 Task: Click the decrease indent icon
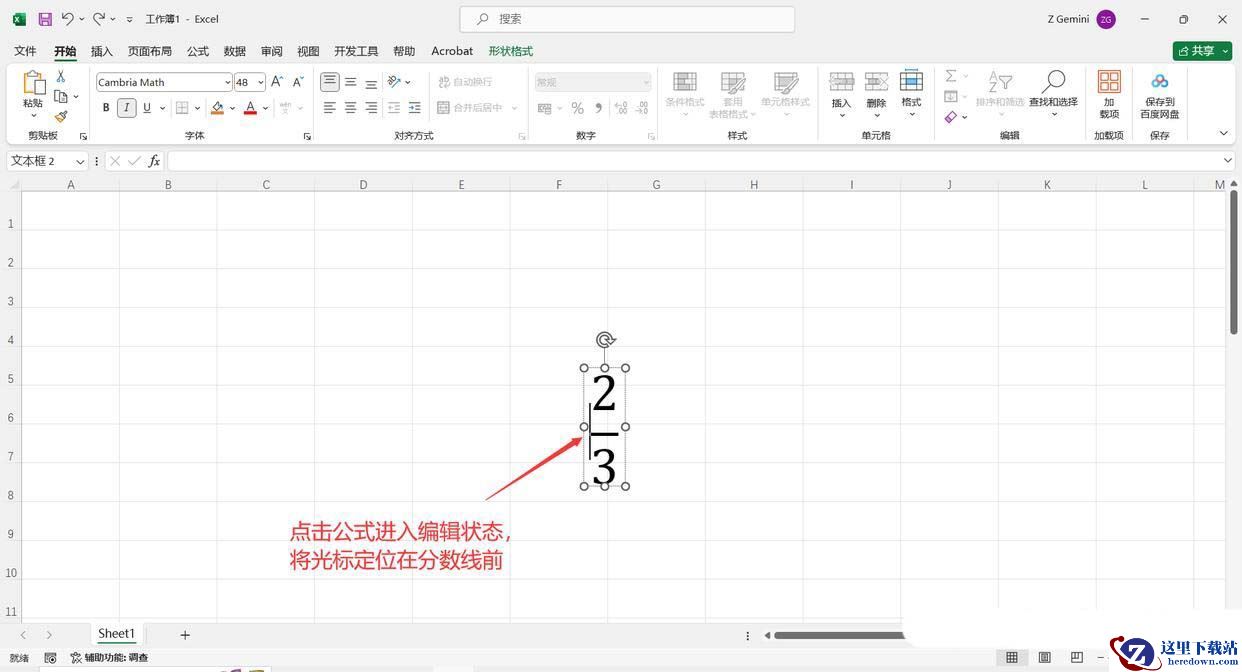click(394, 108)
